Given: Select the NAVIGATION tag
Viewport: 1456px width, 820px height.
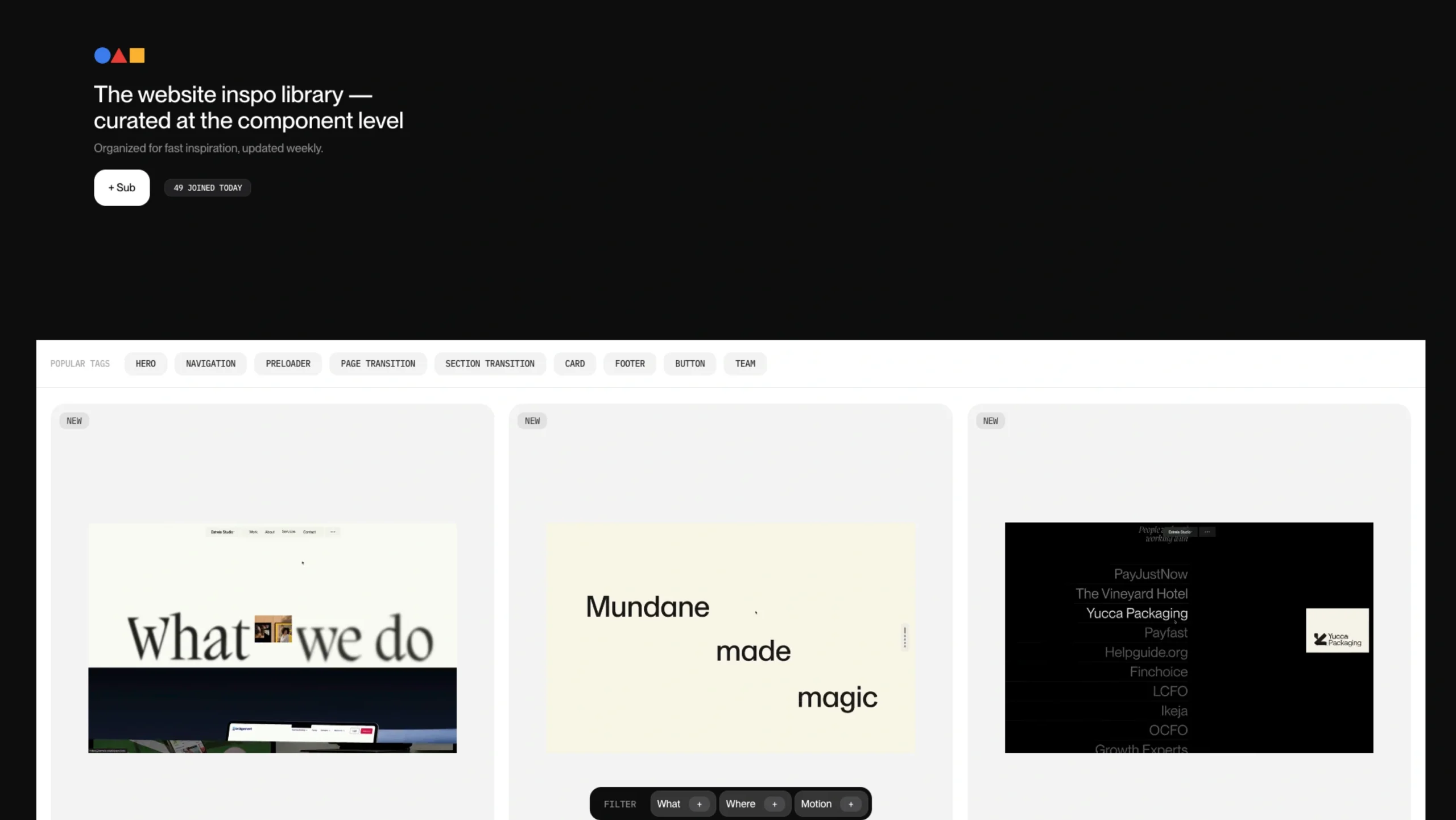Looking at the screenshot, I should point(210,364).
